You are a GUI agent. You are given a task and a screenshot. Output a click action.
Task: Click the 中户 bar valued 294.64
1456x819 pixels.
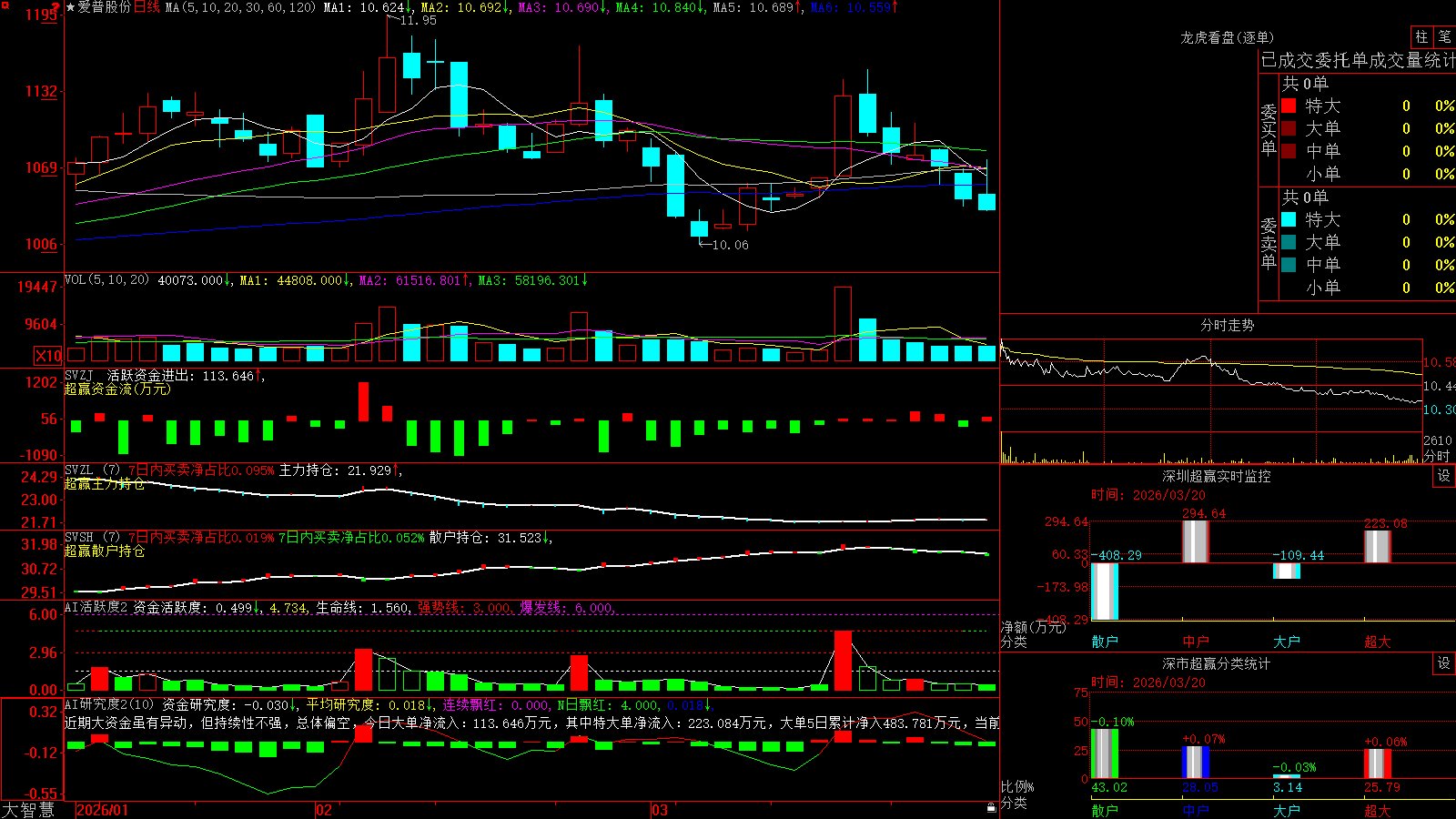point(1196,541)
